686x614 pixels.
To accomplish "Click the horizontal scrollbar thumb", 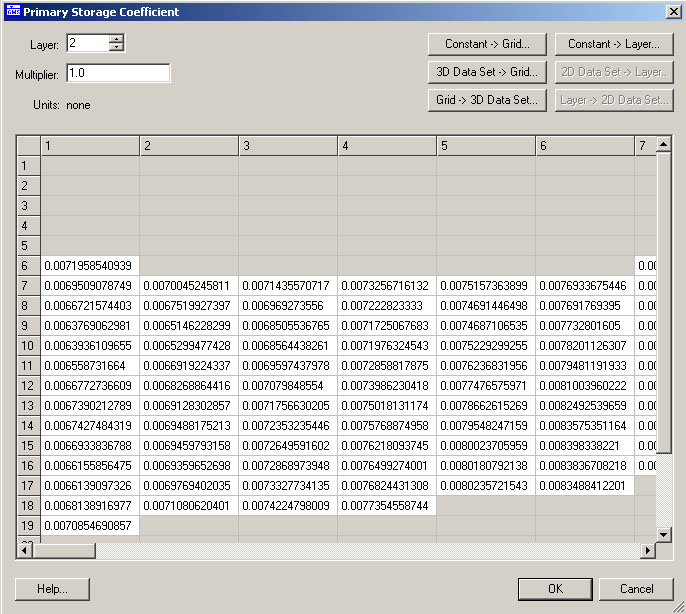I will pos(64,550).
